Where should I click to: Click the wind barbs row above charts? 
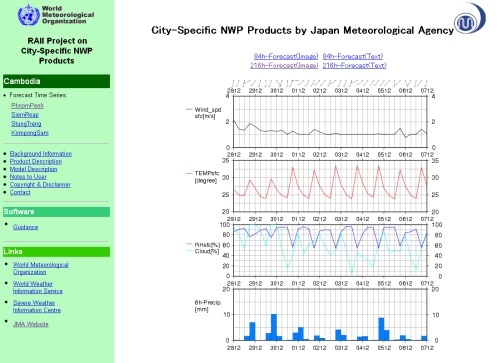tap(330, 83)
